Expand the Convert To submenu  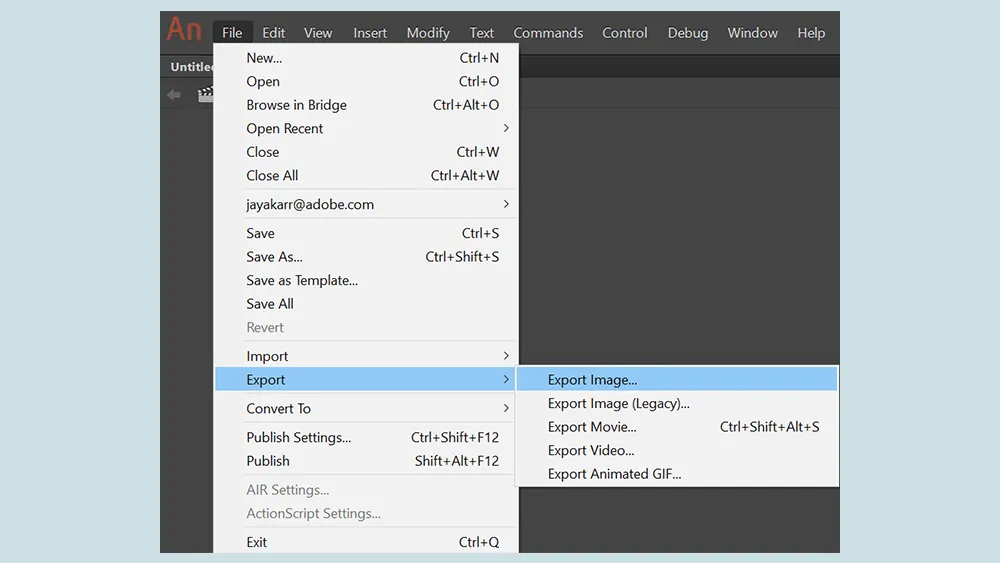(367, 409)
